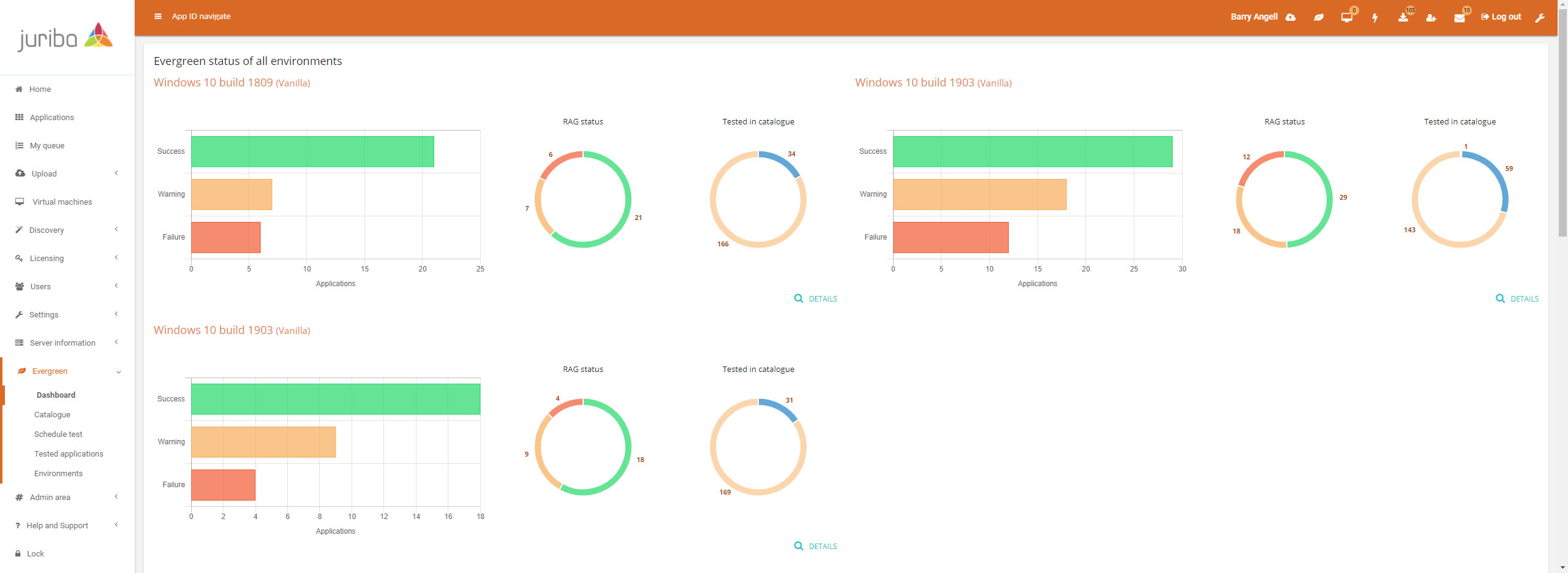Image resolution: width=1568 pixels, height=573 pixels.
Task: Log out via the top bar link
Action: point(1501,17)
